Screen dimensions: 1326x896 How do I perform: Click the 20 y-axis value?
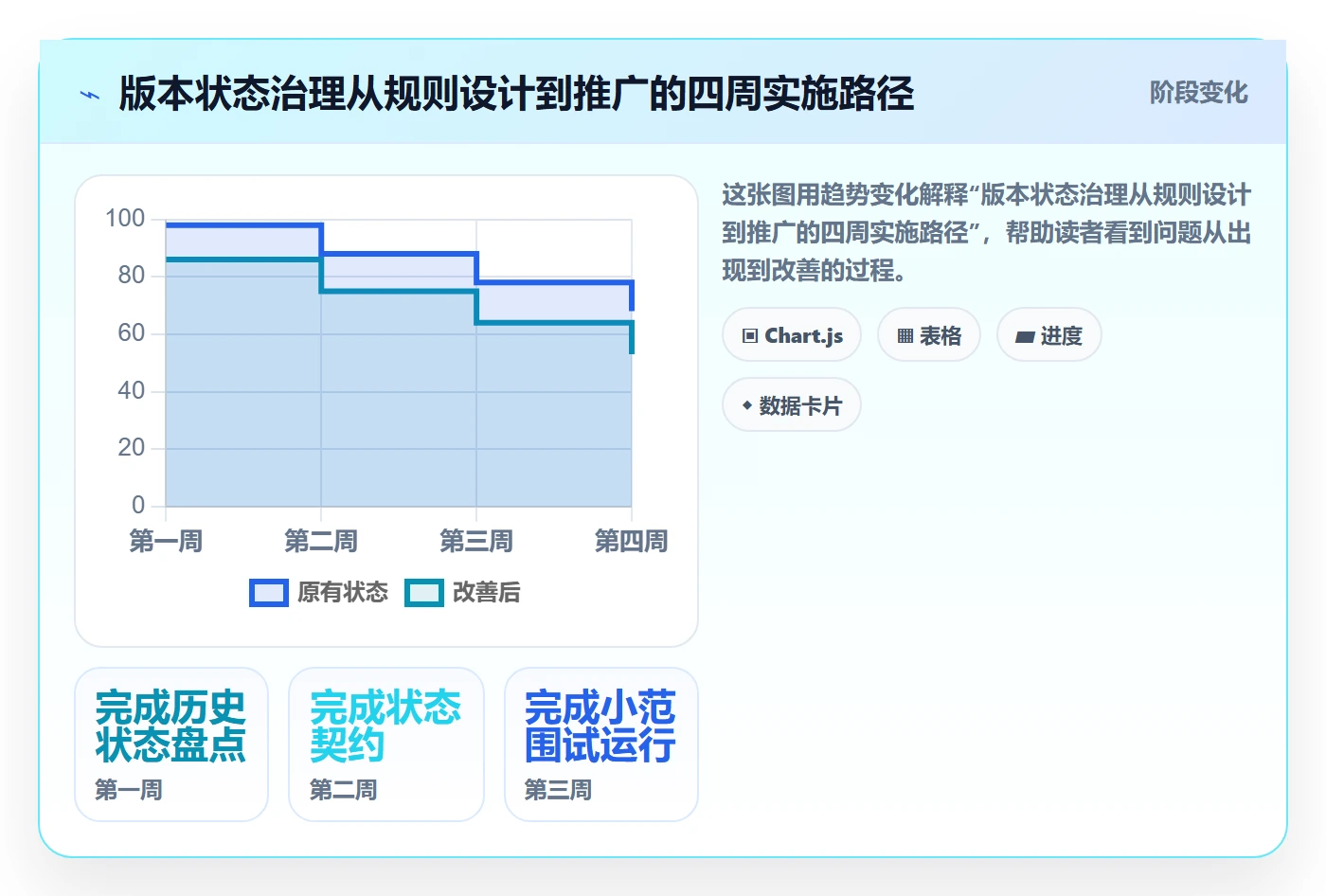click(x=132, y=448)
